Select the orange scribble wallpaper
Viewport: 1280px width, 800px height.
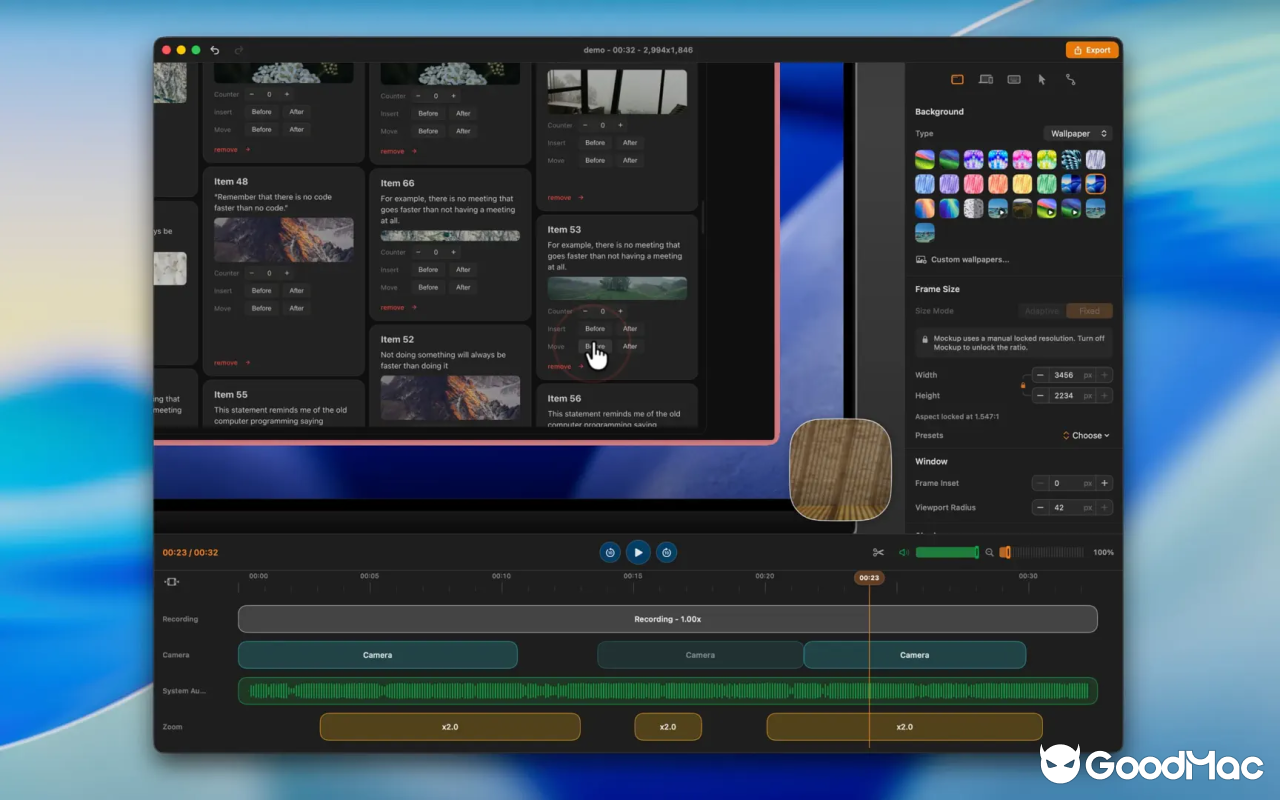coord(998,184)
